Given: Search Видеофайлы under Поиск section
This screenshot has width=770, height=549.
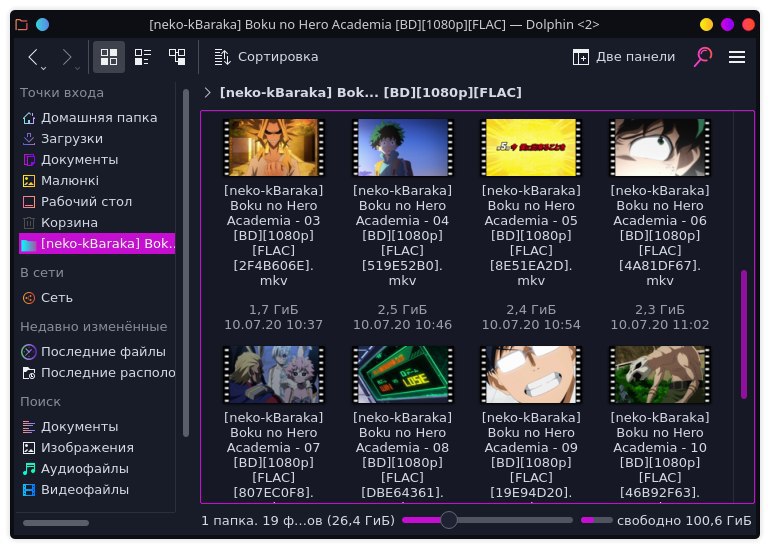Looking at the screenshot, I should 97,490.
